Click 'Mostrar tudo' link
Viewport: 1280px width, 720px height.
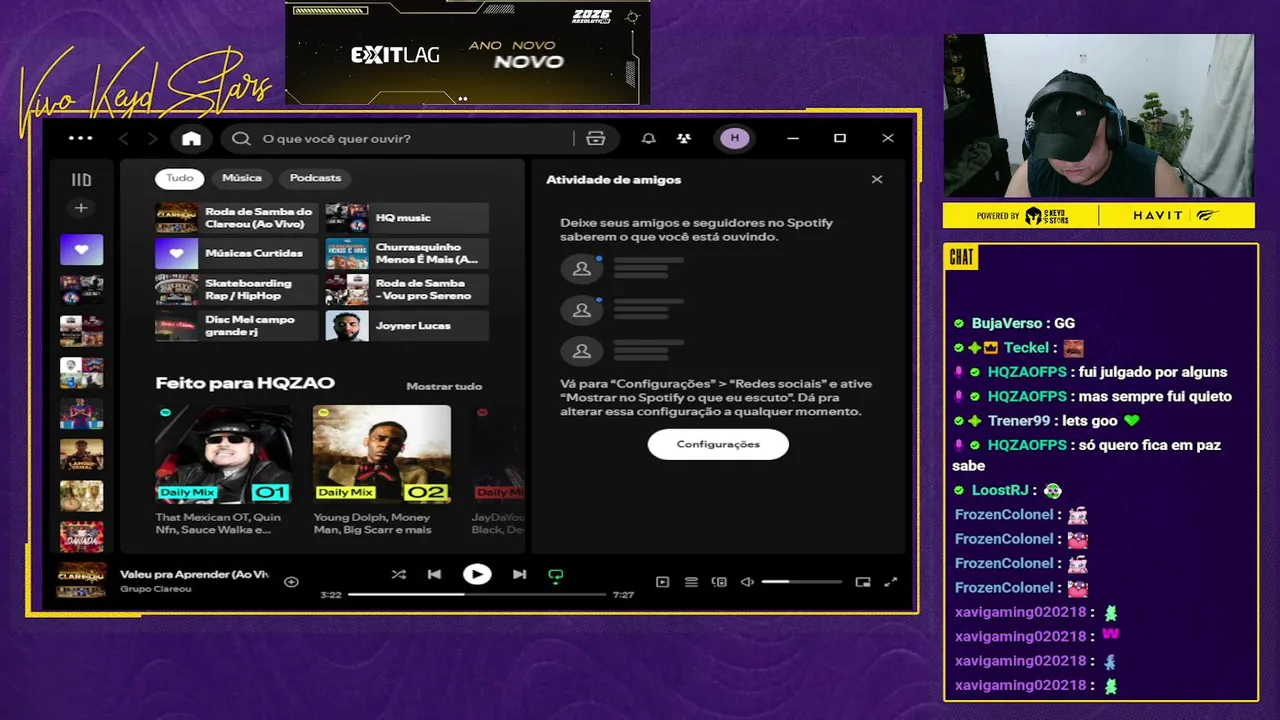(444, 386)
